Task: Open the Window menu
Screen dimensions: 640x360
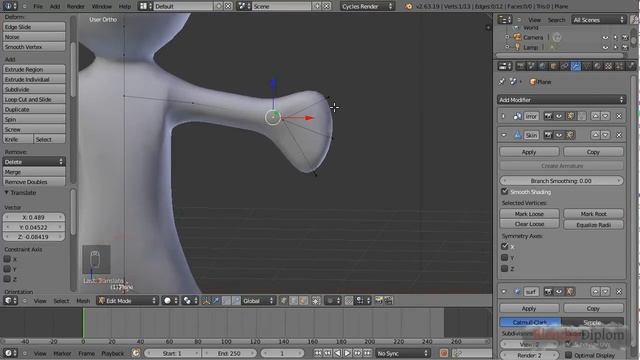Action: point(102,7)
